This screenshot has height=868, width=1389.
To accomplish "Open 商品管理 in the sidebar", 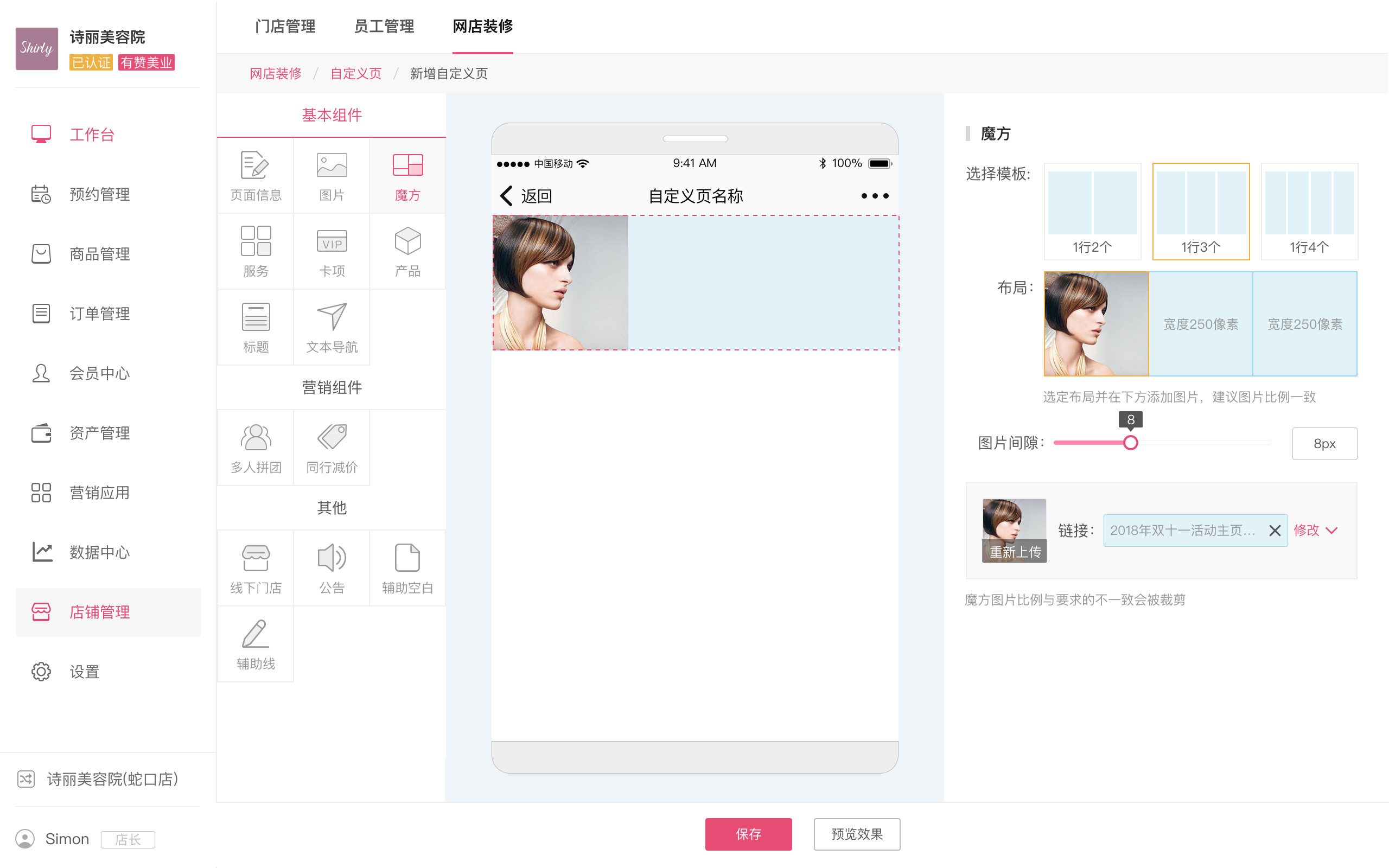I will (108, 254).
